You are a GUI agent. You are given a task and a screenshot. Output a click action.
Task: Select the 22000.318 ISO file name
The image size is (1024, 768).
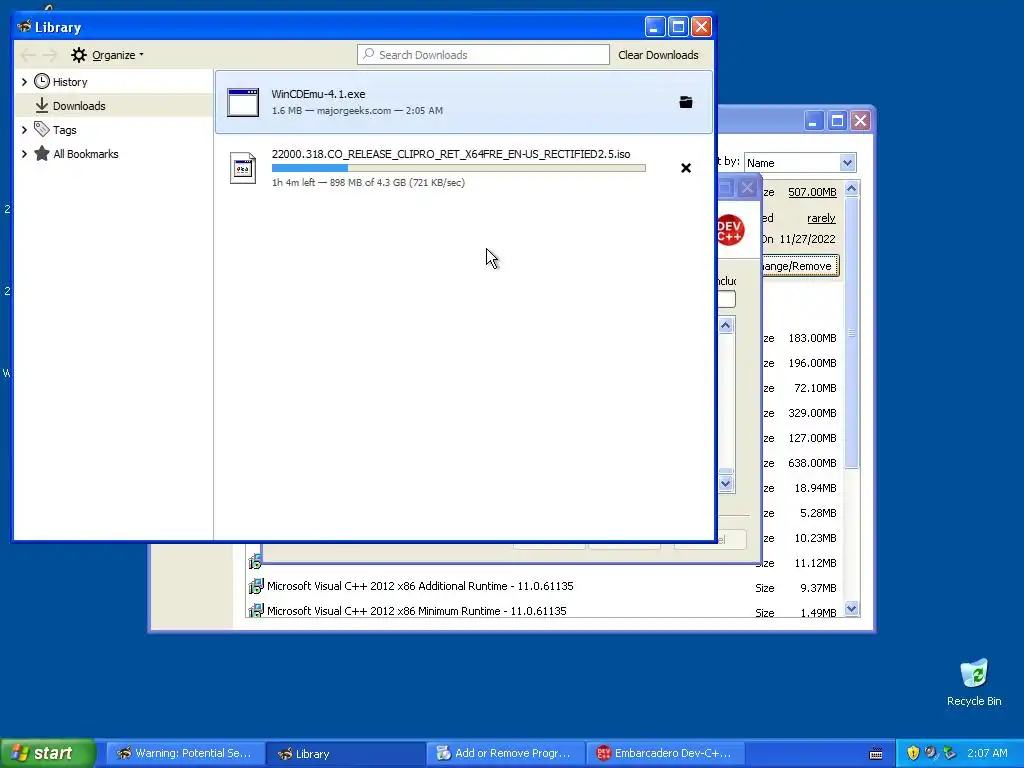pos(451,154)
